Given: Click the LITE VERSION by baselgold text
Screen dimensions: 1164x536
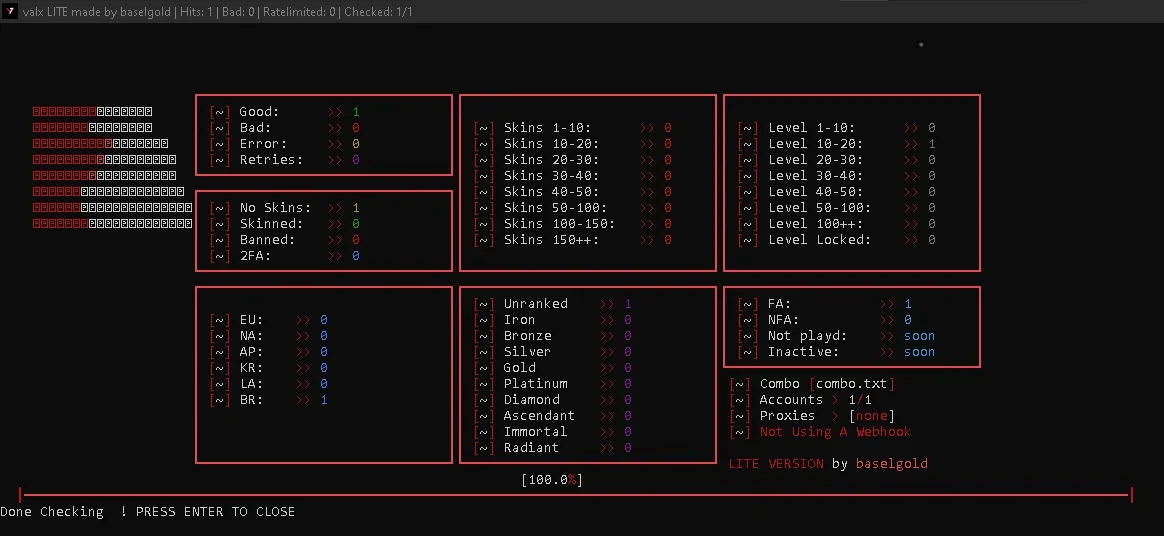Looking at the screenshot, I should click(x=828, y=464).
